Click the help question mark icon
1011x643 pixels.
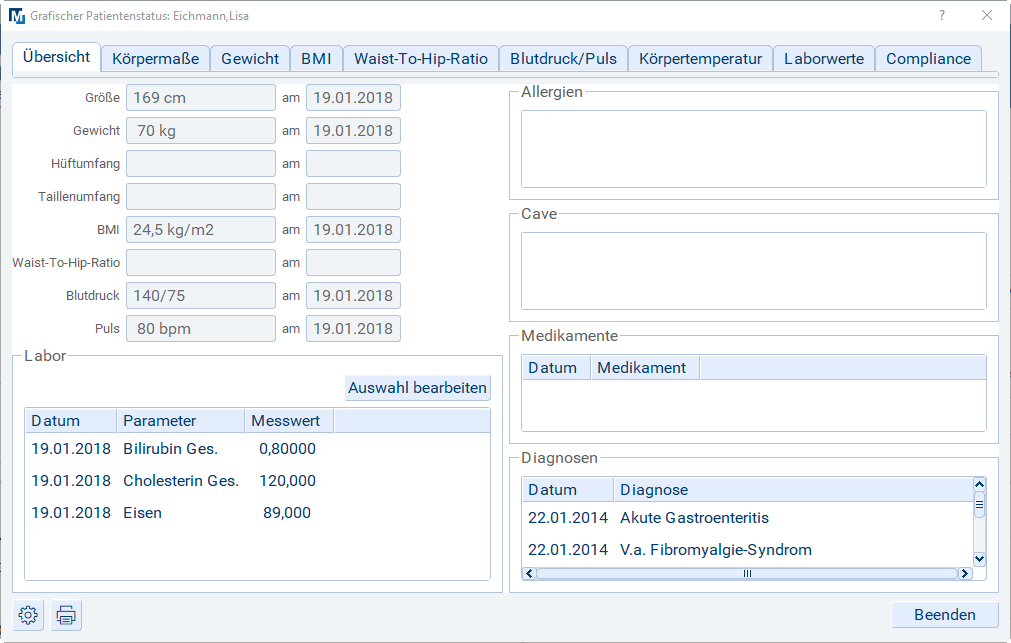[x=941, y=15]
